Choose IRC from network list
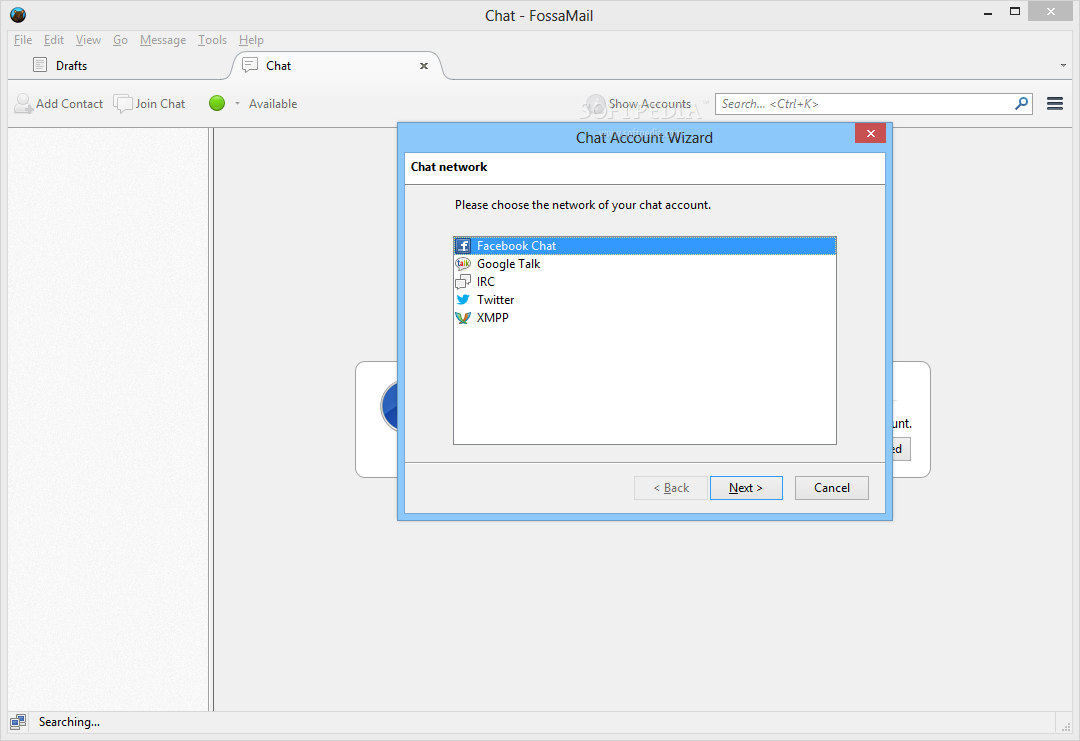 click(x=645, y=282)
